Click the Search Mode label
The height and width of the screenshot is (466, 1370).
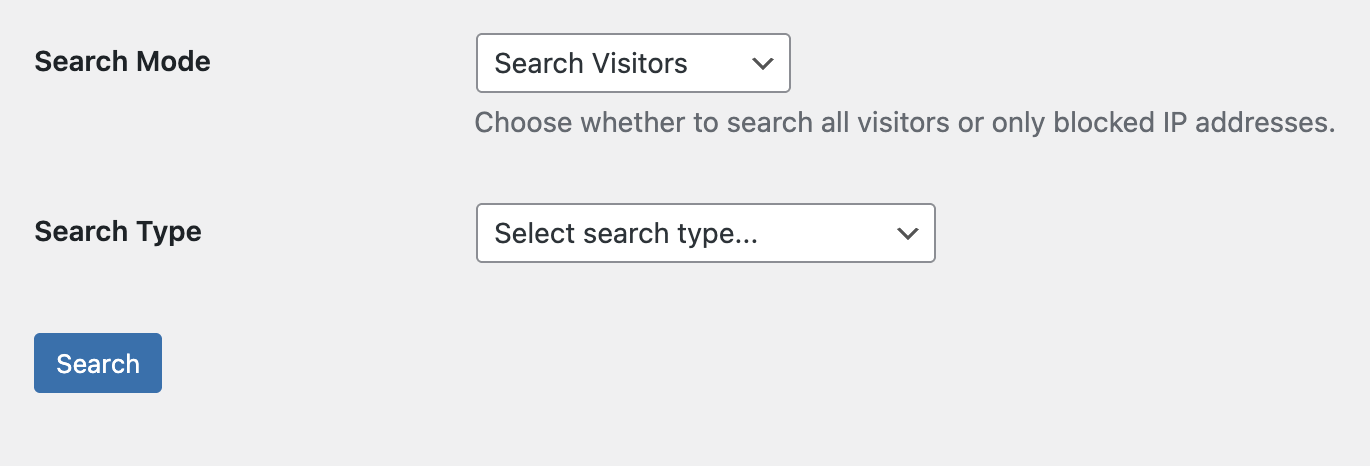122,62
